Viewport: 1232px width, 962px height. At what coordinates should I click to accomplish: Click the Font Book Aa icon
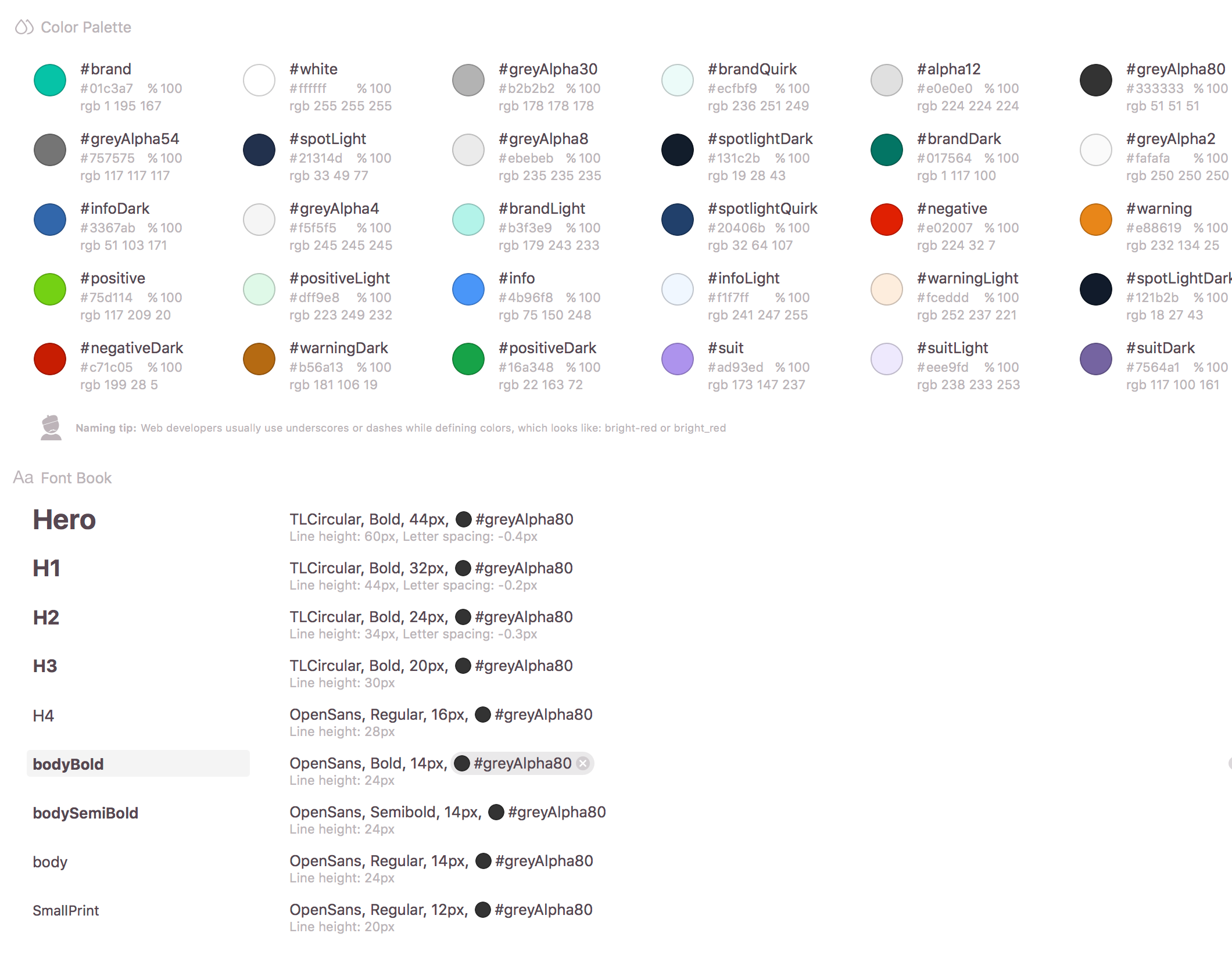[23, 478]
